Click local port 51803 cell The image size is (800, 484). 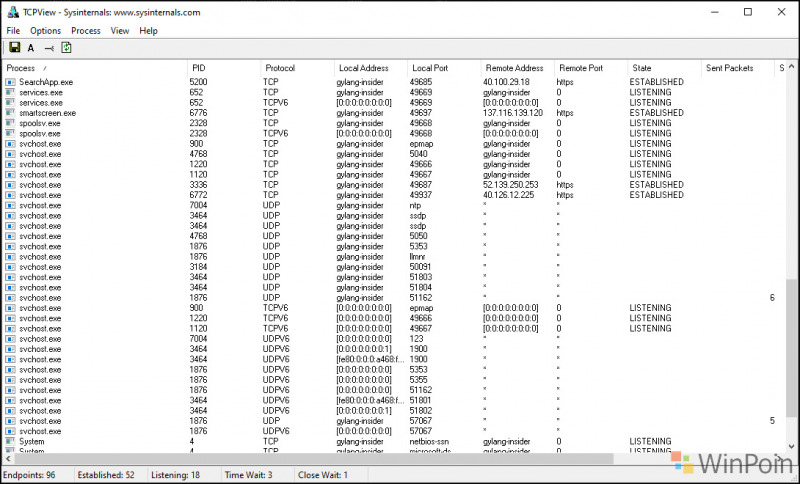coord(421,277)
